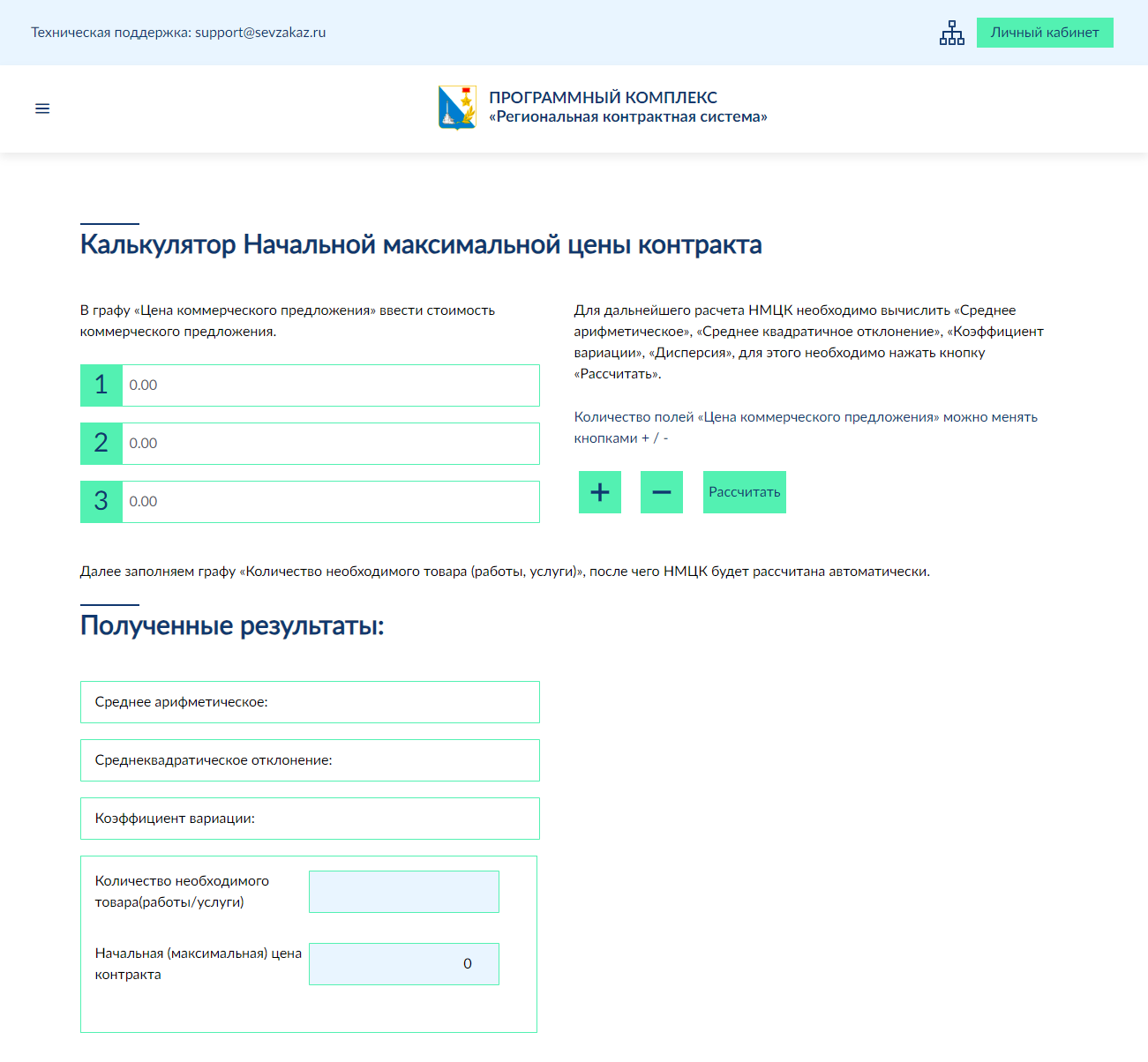Viewport: 1148px width, 1062px height.
Task: Open the hamburger menu
Action: click(42, 108)
